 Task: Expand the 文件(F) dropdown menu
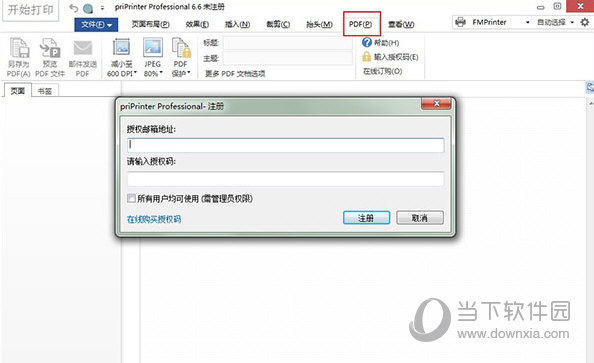coord(96,25)
